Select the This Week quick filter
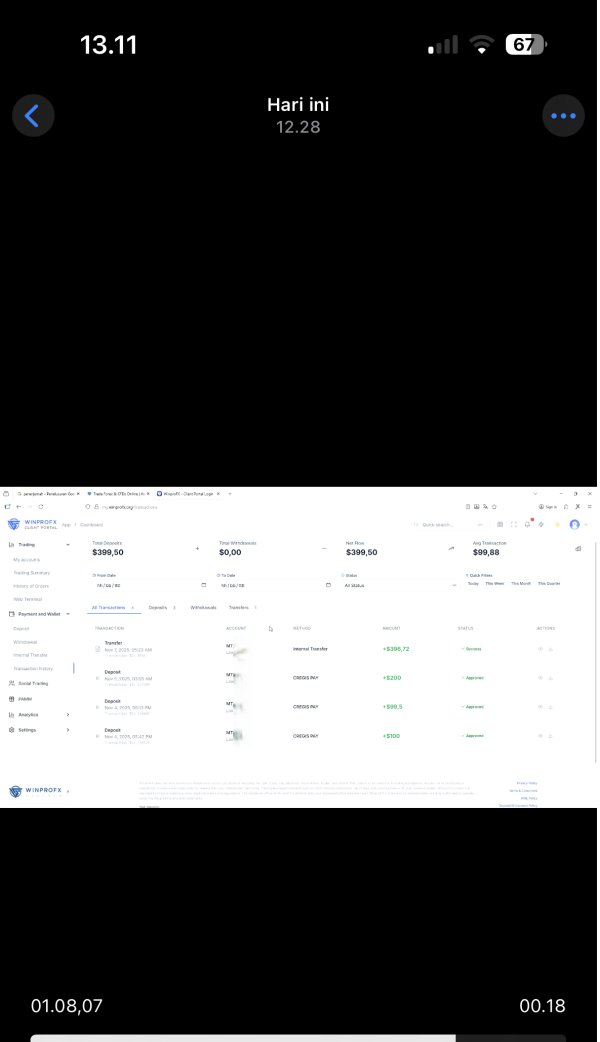Viewport: 600px width, 1042px height. pos(495,583)
